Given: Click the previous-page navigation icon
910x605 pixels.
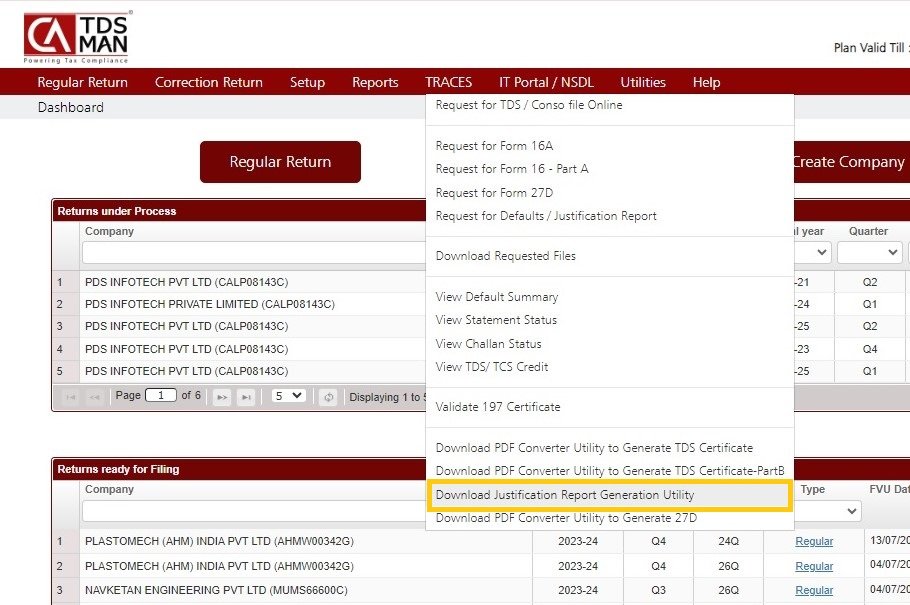Looking at the screenshot, I should pyautogui.click(x=93, y=396).
